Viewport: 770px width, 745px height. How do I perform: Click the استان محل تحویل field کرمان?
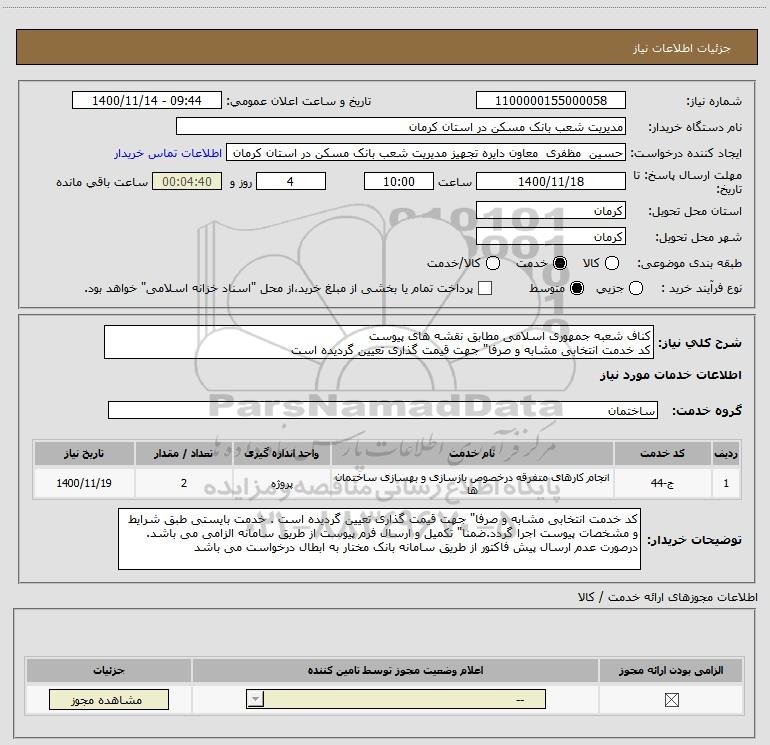551,211
